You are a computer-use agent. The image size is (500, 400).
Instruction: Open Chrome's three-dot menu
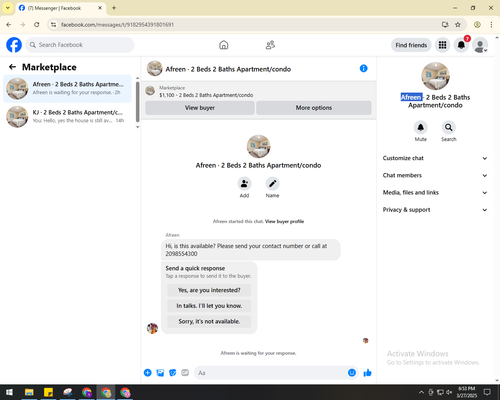pos(491,25)
